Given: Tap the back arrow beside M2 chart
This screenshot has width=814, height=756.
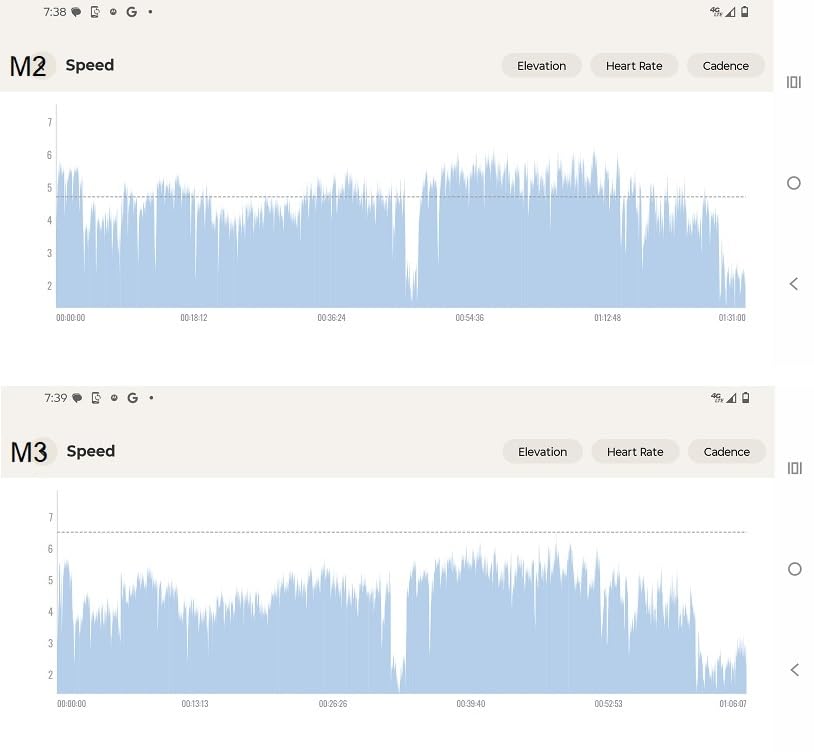Looking at the screenshot, I should (794, 284).
